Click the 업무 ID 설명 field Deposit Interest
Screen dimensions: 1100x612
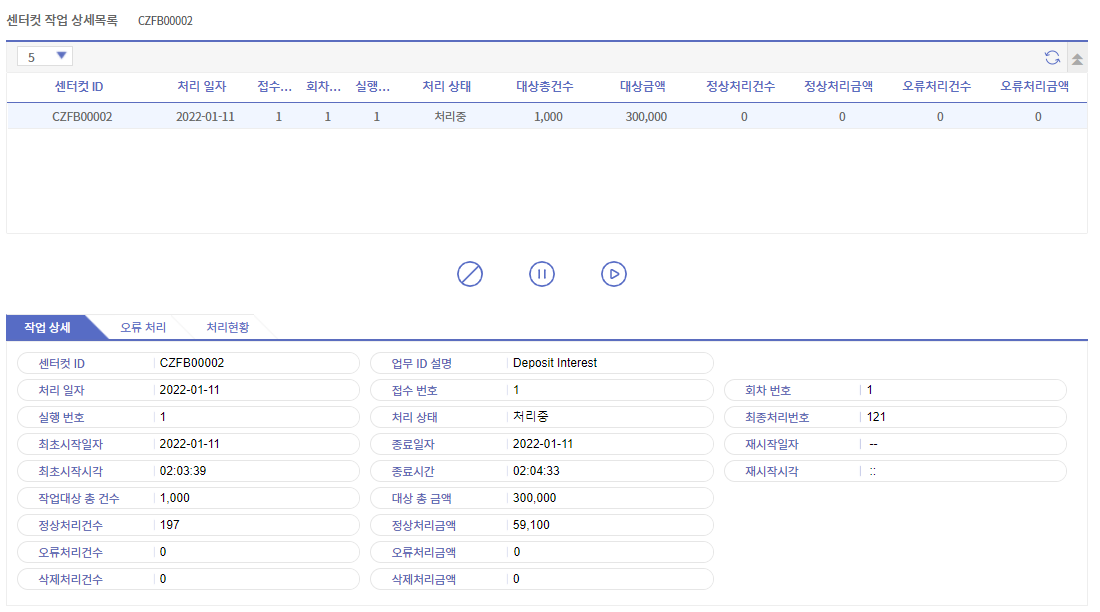(542, 364)
